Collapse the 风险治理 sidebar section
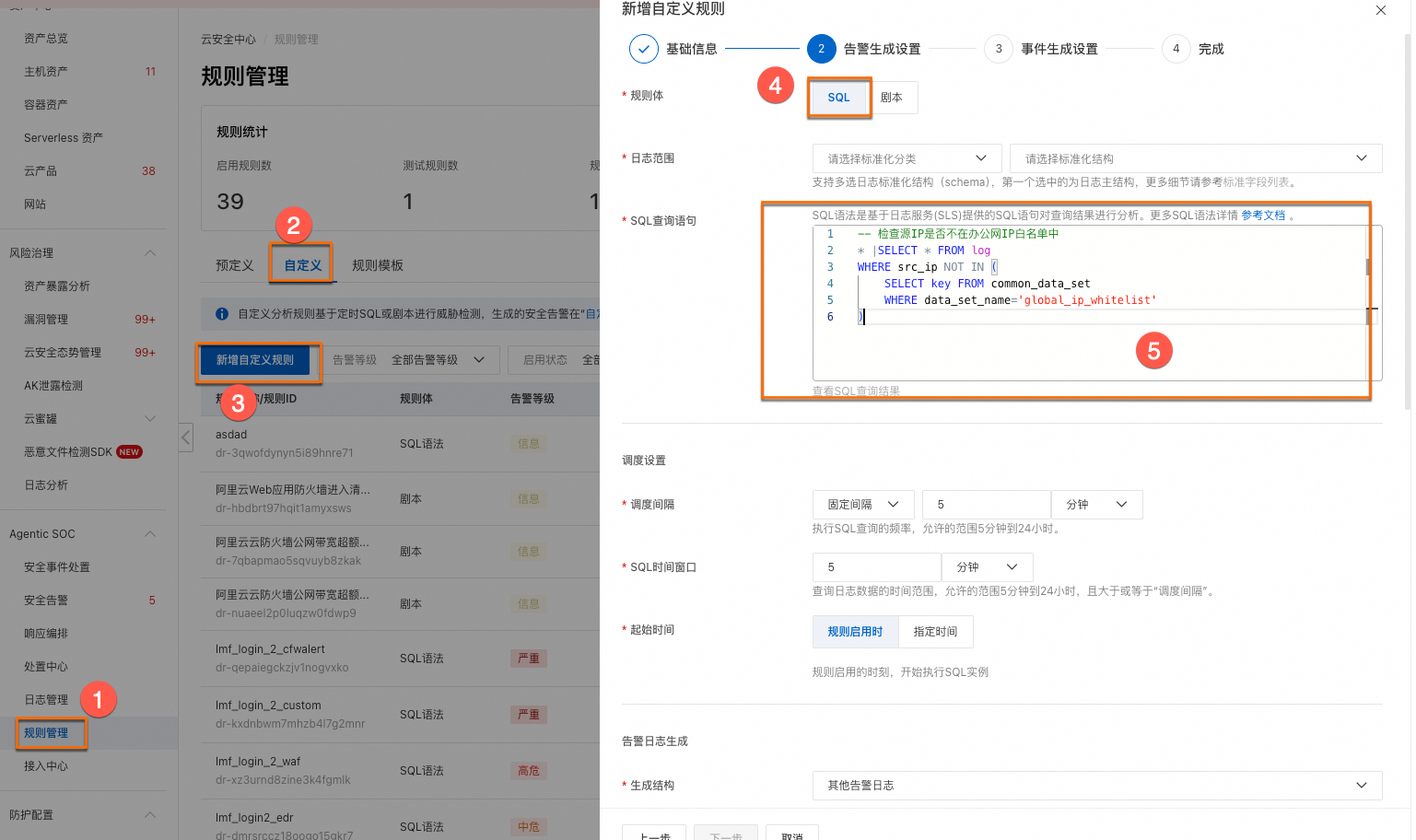1416x840 pixels. tap(150, 253)
